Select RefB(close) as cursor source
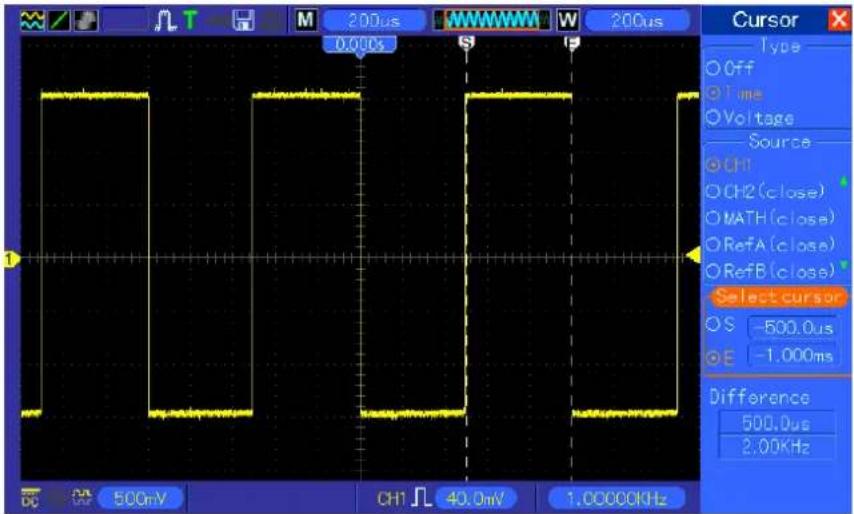The width and height of the screenshot is (854, 514). pos(770,271)
